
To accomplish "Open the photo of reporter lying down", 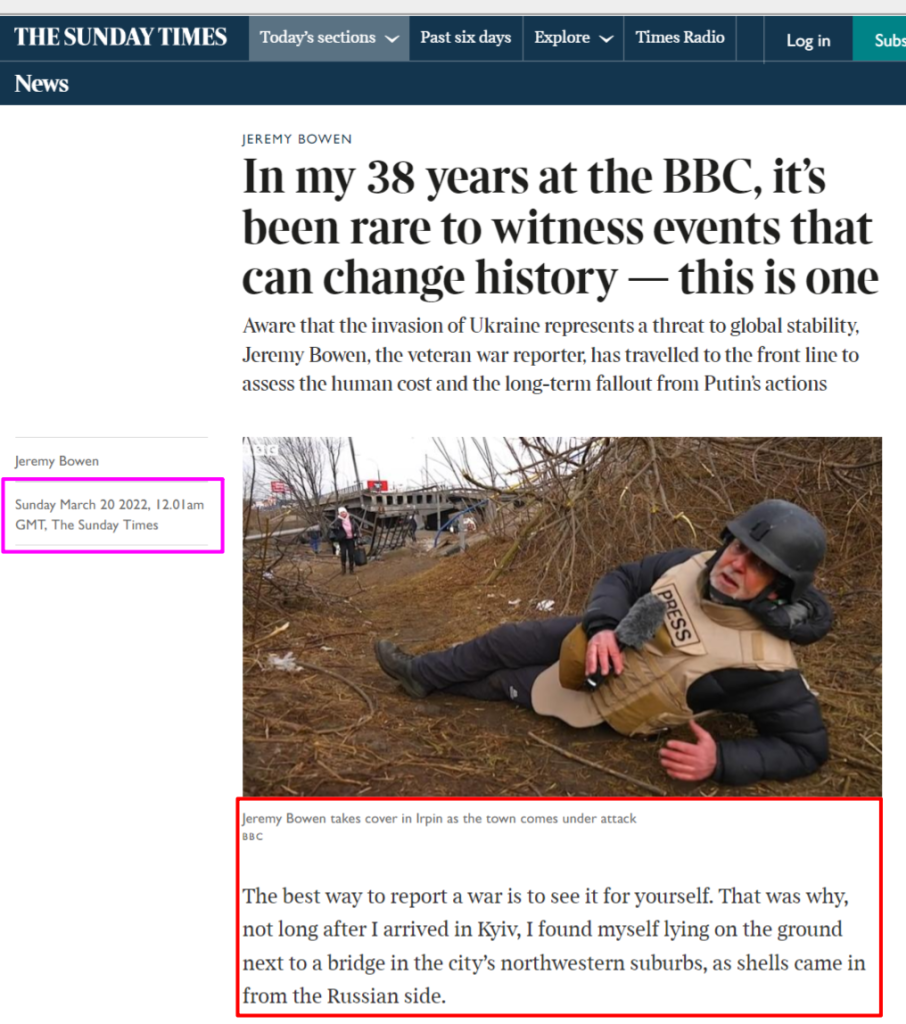I will (562, 616).
